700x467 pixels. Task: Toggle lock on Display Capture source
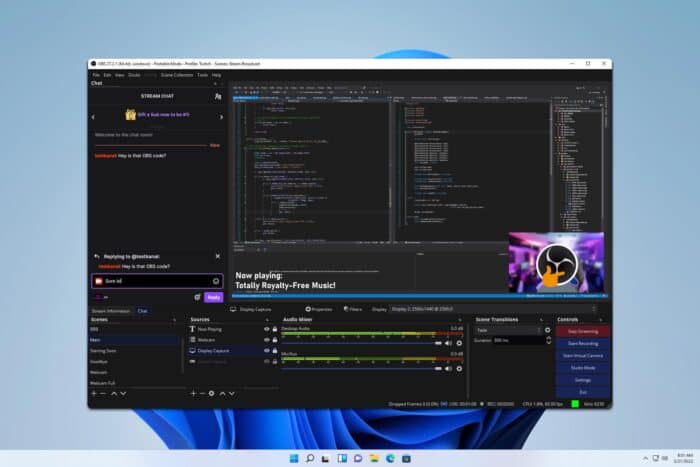[275, 350]
